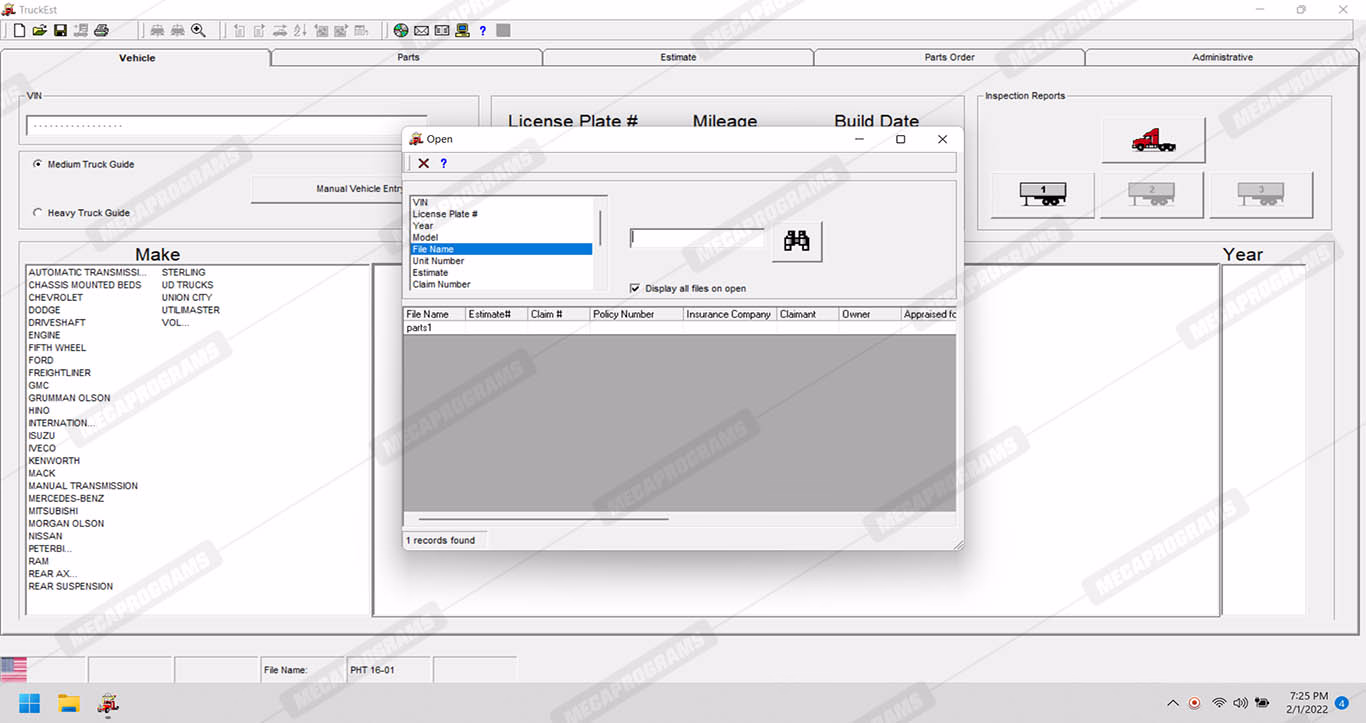This screenshot has height=723, width=1366.
Task: Select ISUZU in the Make list
Action: point(42,436)
